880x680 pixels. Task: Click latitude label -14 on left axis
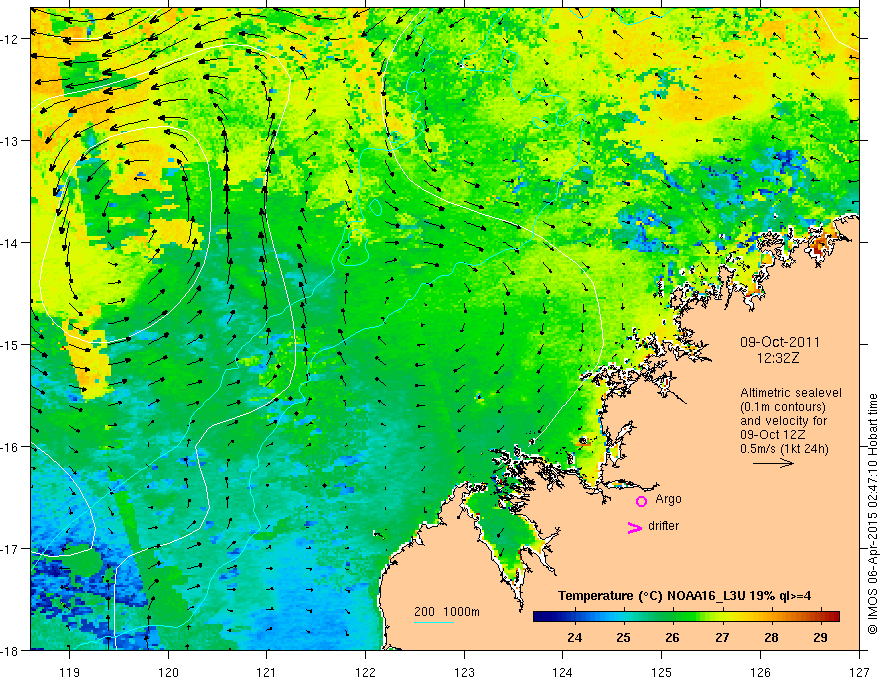[x=12, y=243]
